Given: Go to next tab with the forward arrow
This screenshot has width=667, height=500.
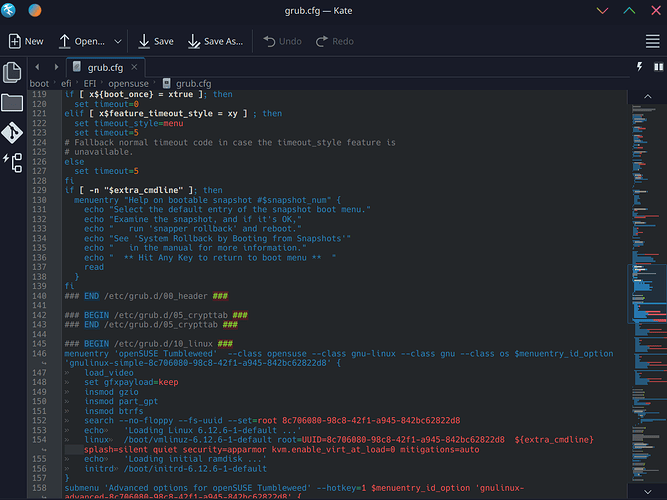Looking at the screenshot, I should (56, 67).
